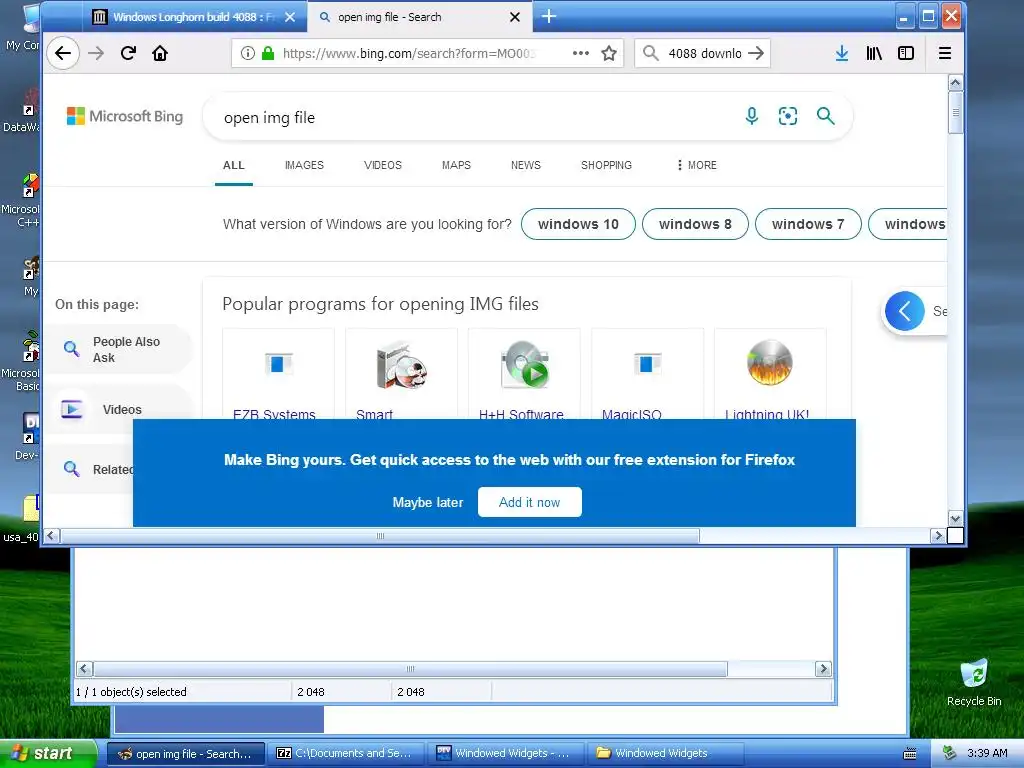Click the green secure padlock icon
Viewport: 1024px width, 768px height.
[268, 53]
